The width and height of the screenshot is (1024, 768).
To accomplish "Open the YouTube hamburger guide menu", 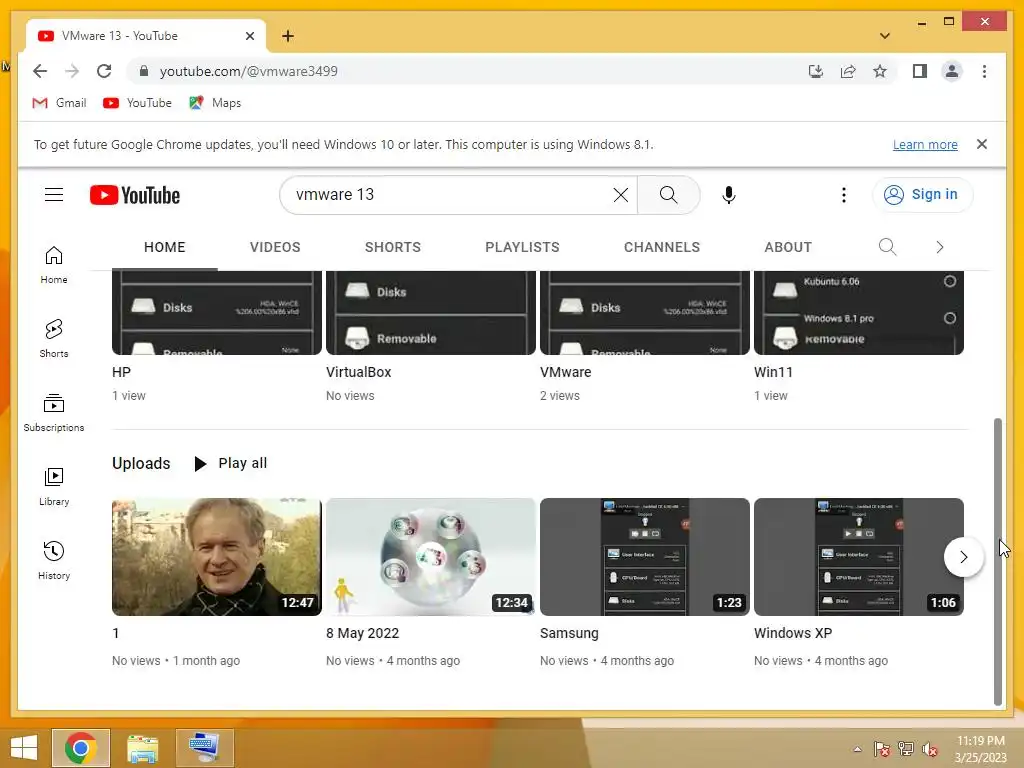I will 54,195.
